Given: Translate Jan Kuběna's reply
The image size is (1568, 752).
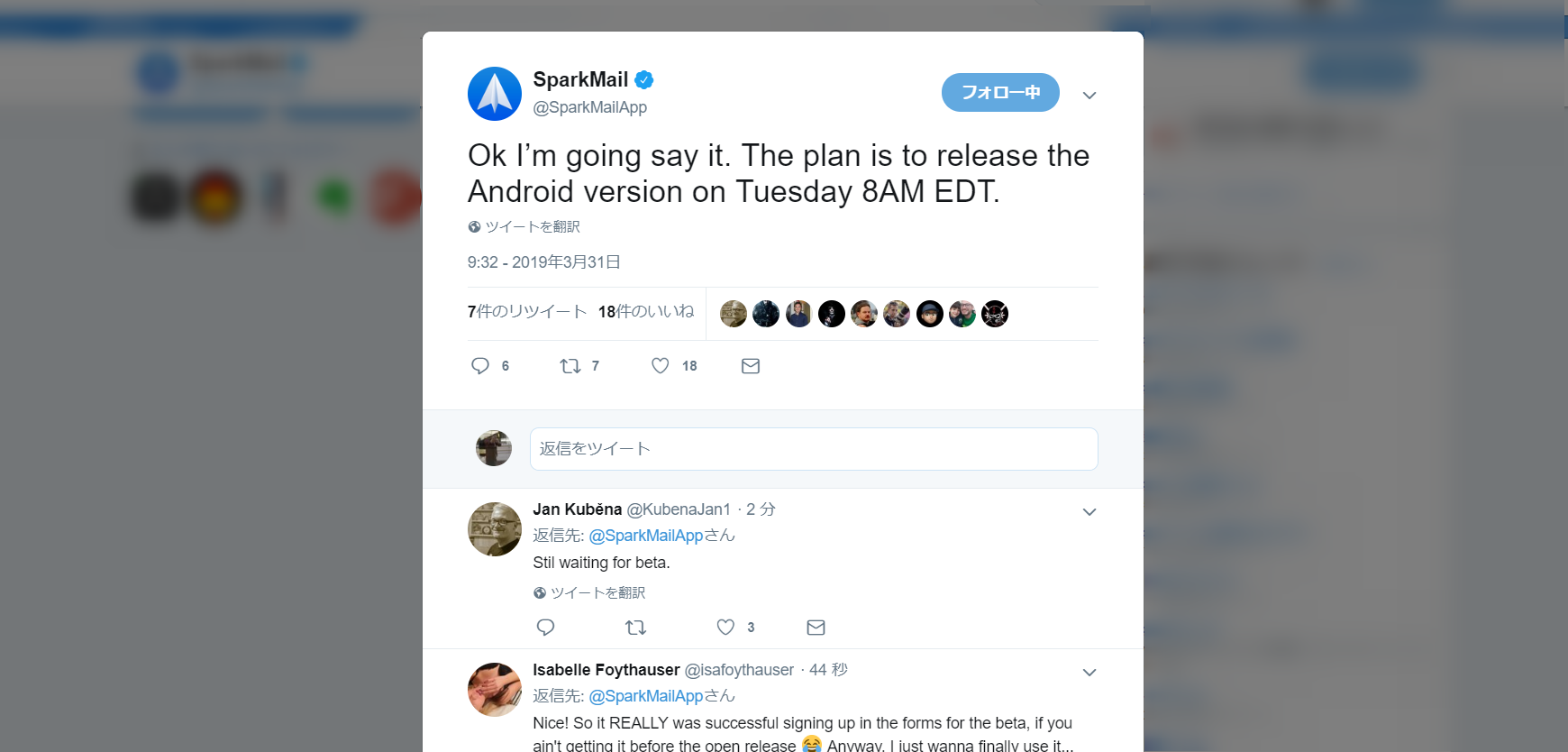Looking at the screenshot, I should (x=589, y=592).
